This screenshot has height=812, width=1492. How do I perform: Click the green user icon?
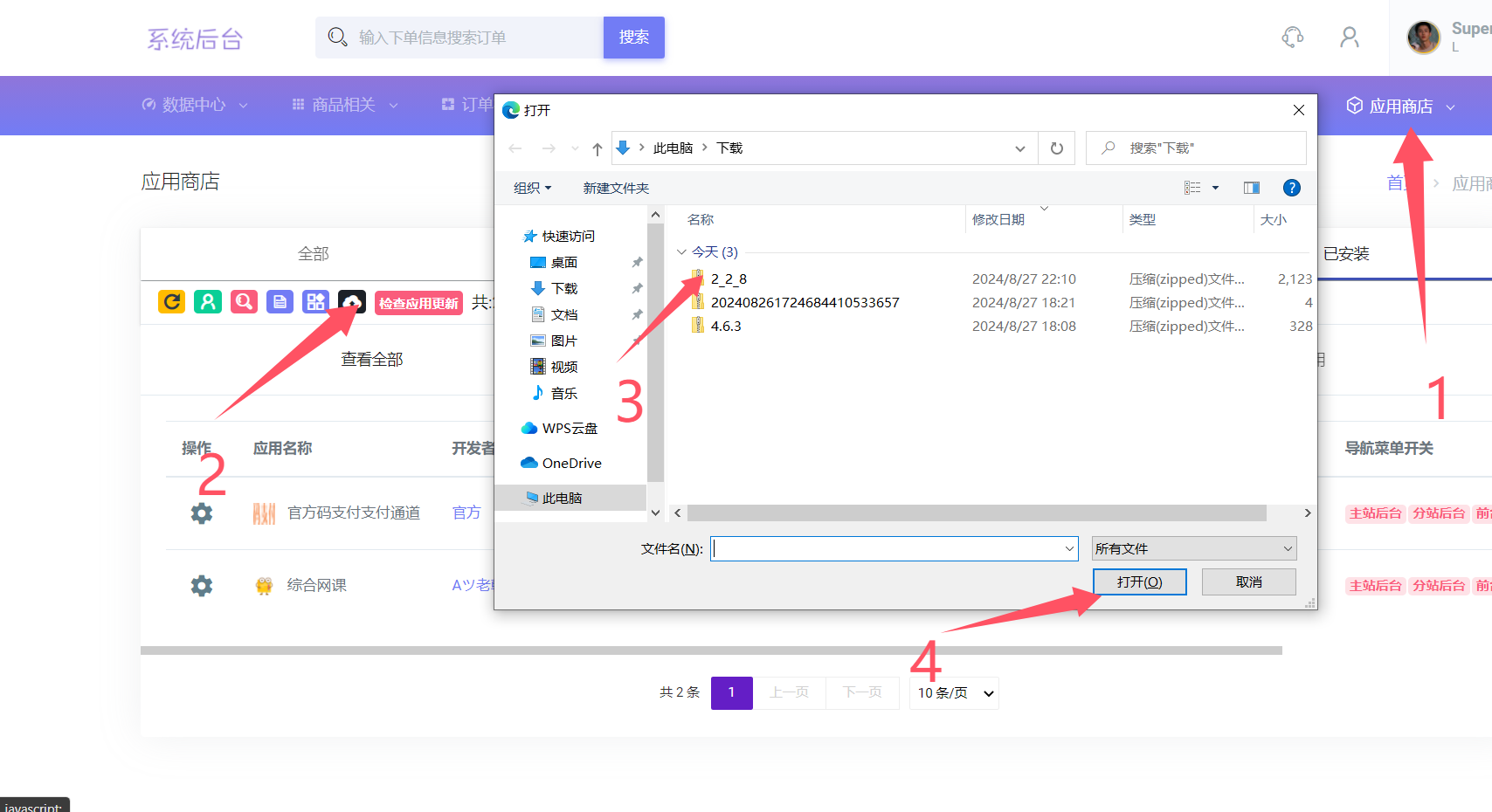pos(208,302)
